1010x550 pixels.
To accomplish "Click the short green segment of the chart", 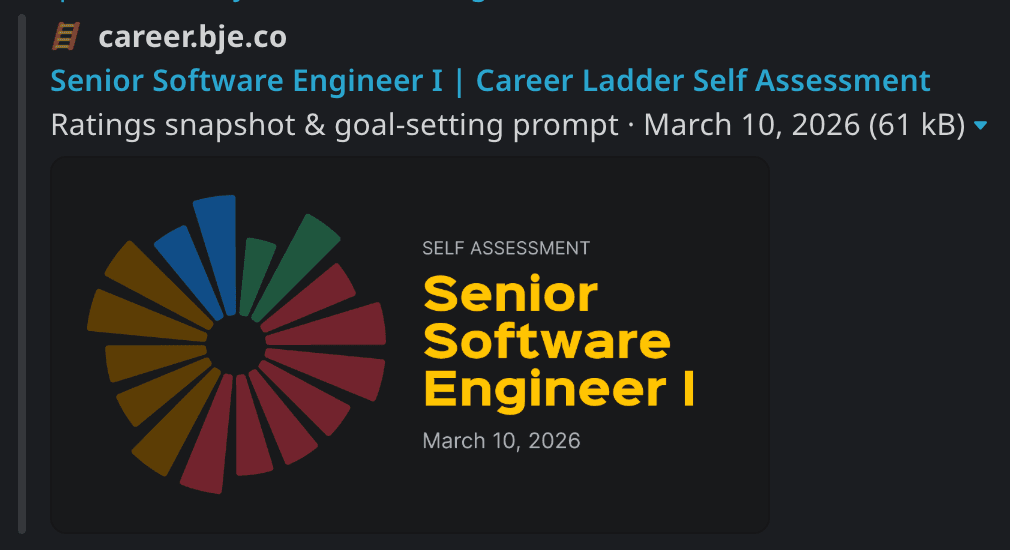I will pyautogui.click(x=256, y=275).
